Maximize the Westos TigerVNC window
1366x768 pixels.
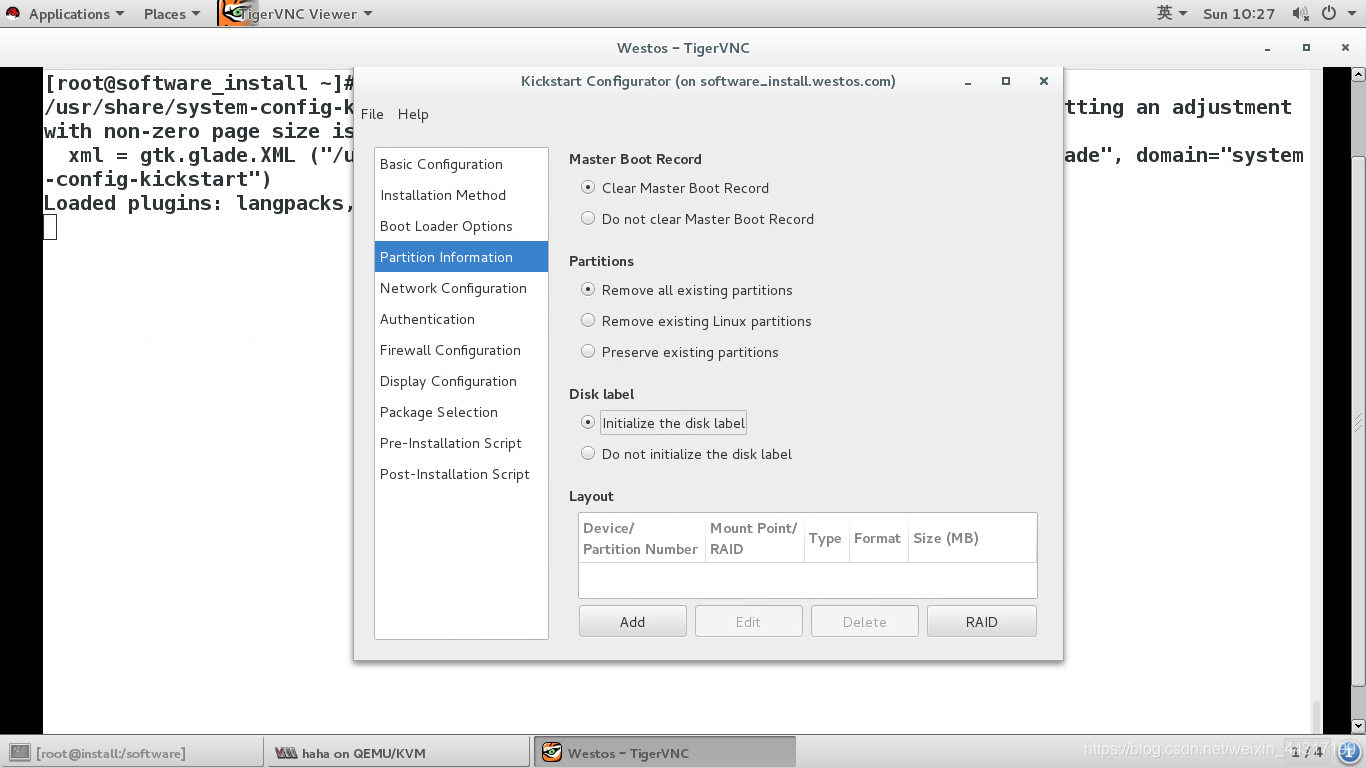(1306, 48)
